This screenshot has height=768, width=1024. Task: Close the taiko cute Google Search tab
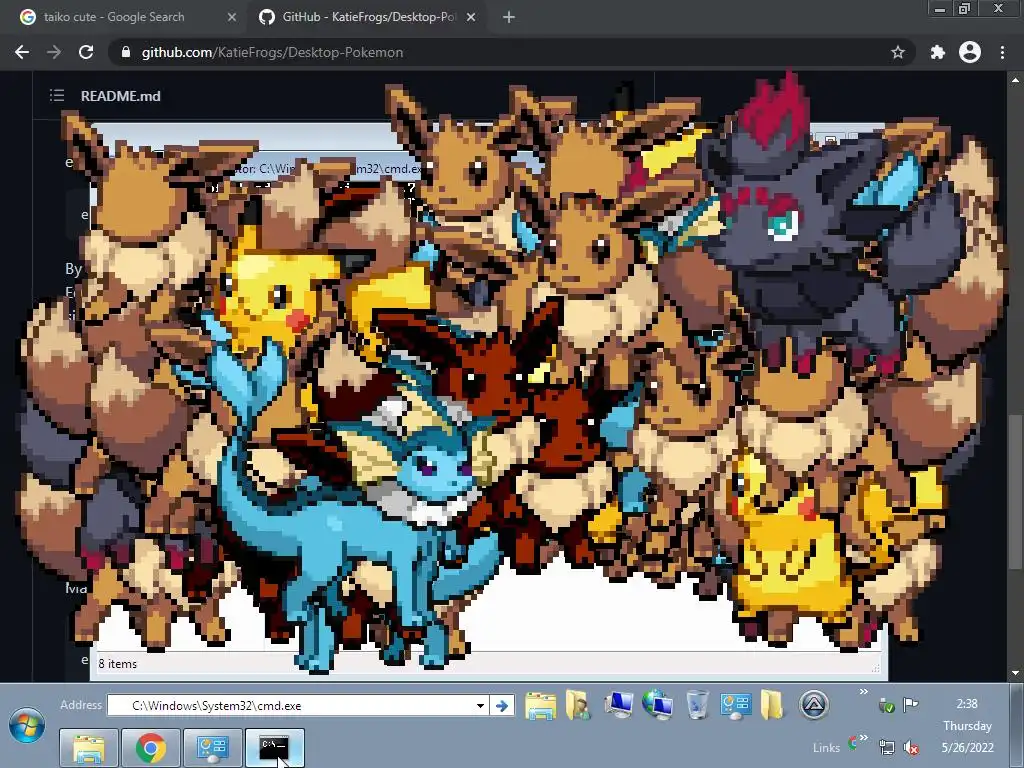coord(232,17)
